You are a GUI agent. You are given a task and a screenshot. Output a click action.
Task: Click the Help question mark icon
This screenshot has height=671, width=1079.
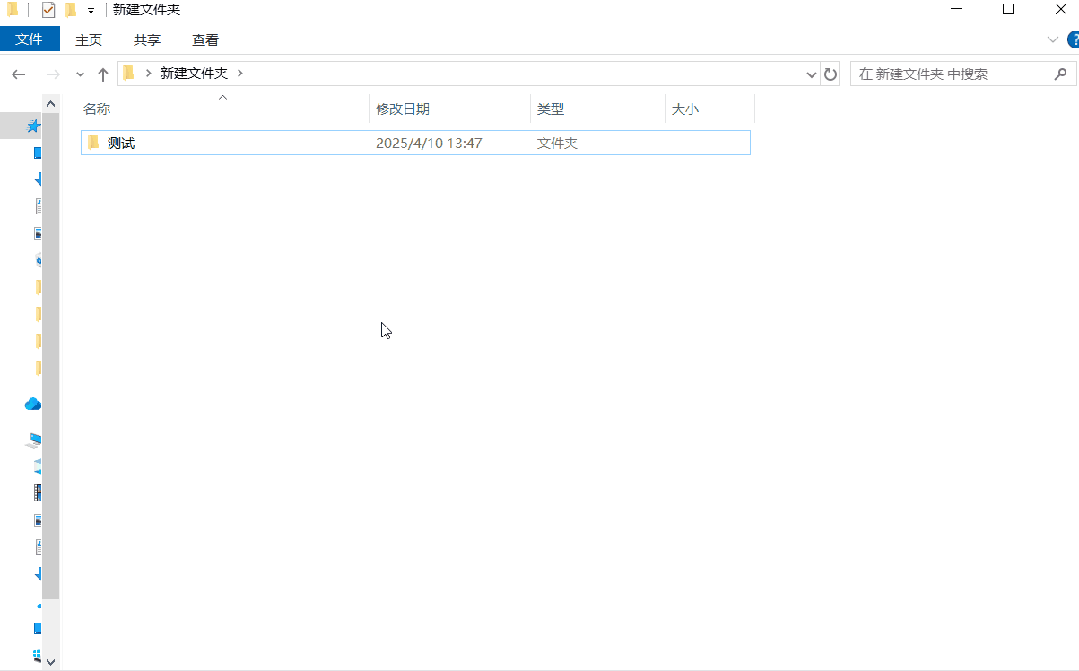(1073, 40)
